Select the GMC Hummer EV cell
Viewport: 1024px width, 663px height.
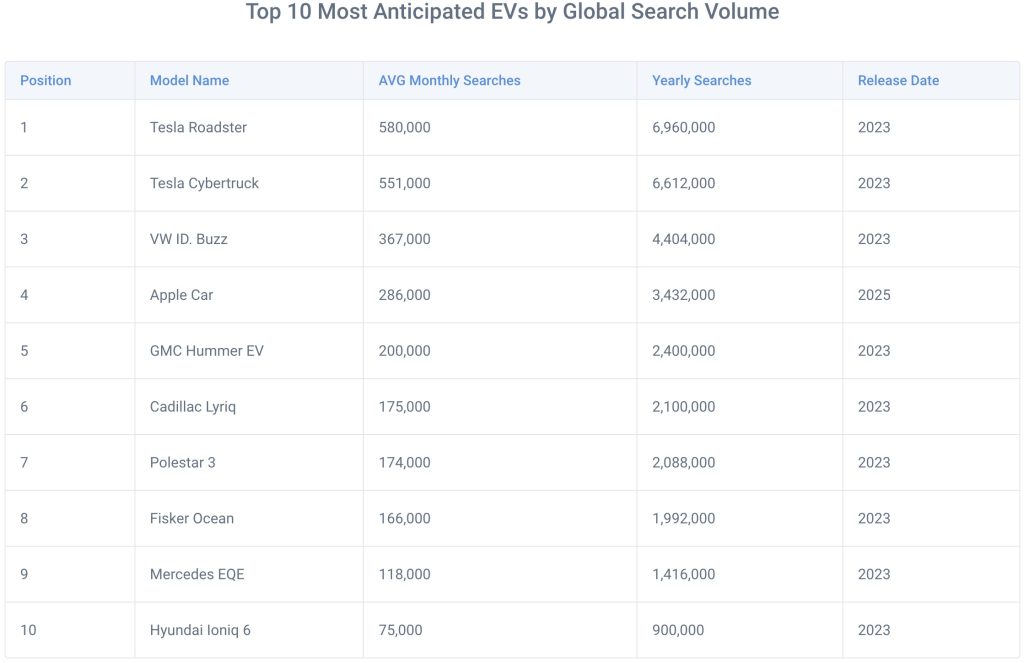pos(206,351)
